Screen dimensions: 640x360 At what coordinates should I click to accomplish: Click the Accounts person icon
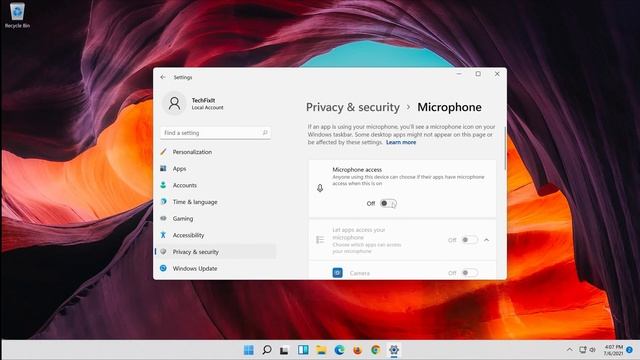[163, 185]
